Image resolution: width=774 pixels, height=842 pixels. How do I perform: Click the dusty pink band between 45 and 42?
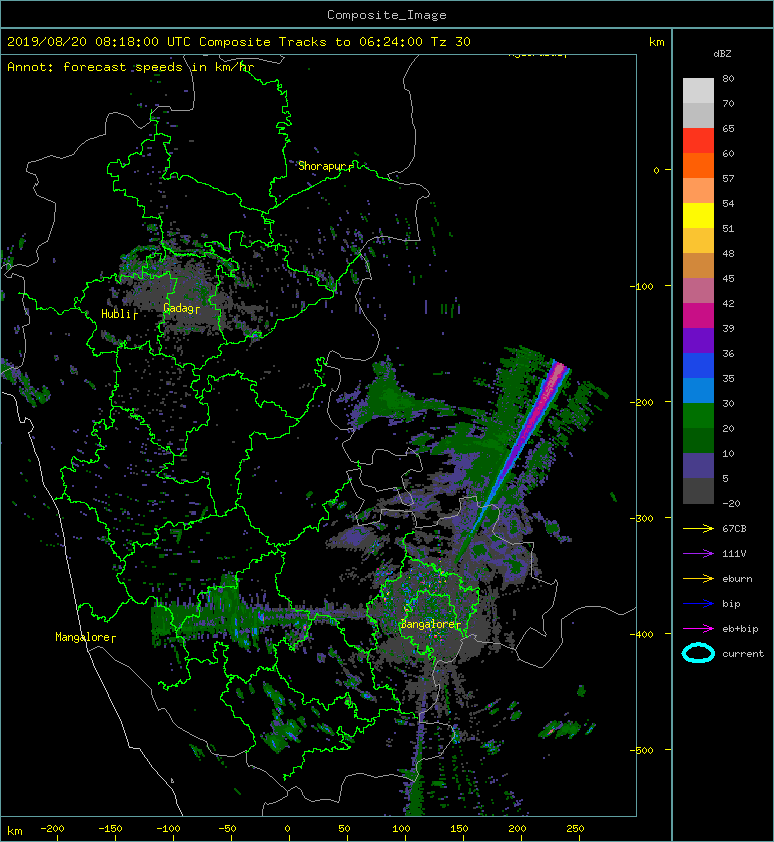[698, 291]
